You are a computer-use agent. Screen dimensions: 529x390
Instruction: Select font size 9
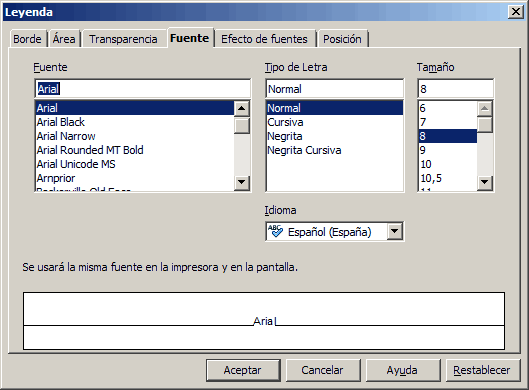pyautogui.click(x=447, y=150)
